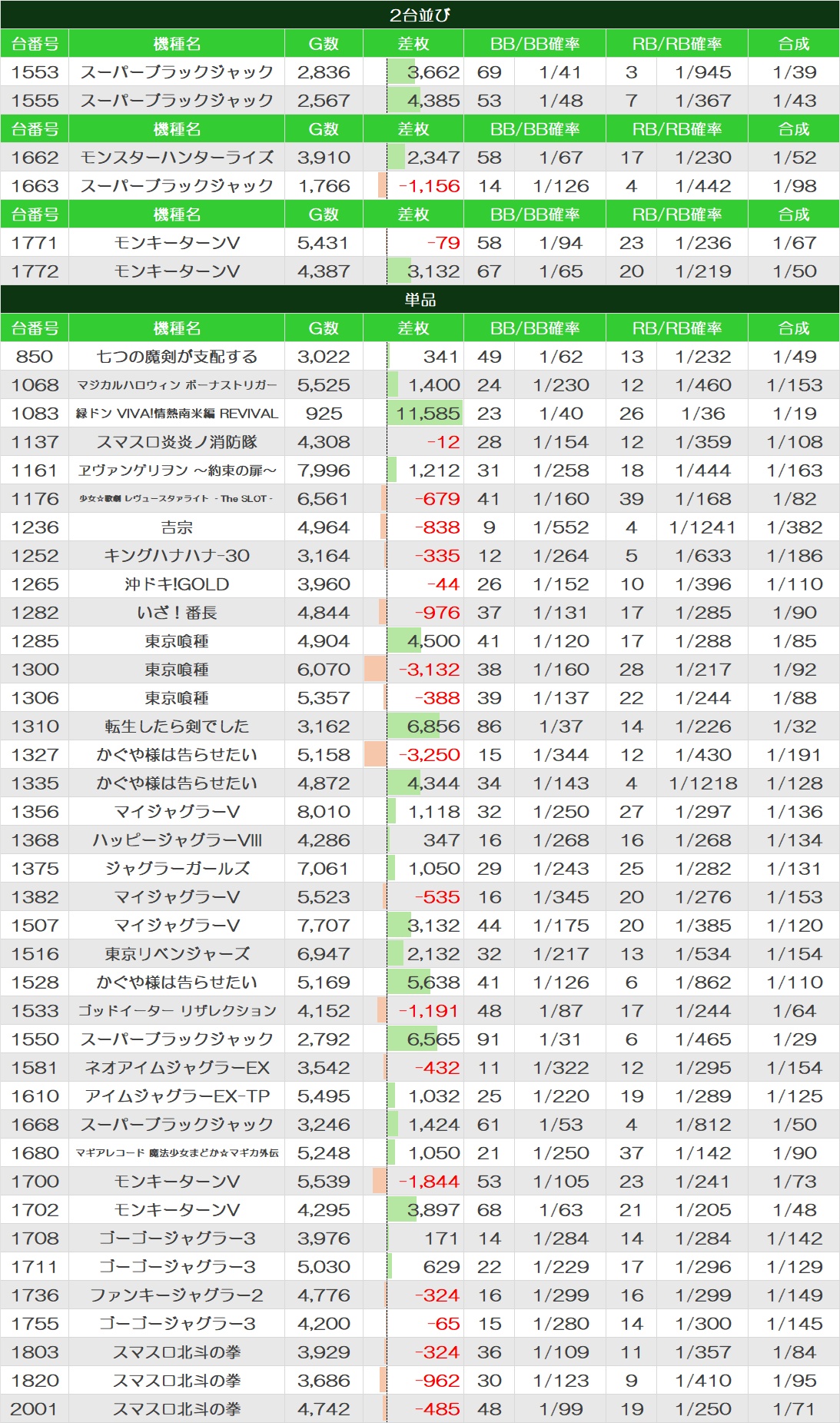Click the ネオアイムジャグラーEX machine name
Screen dimensions: 840x1423
click(177, 1068)
